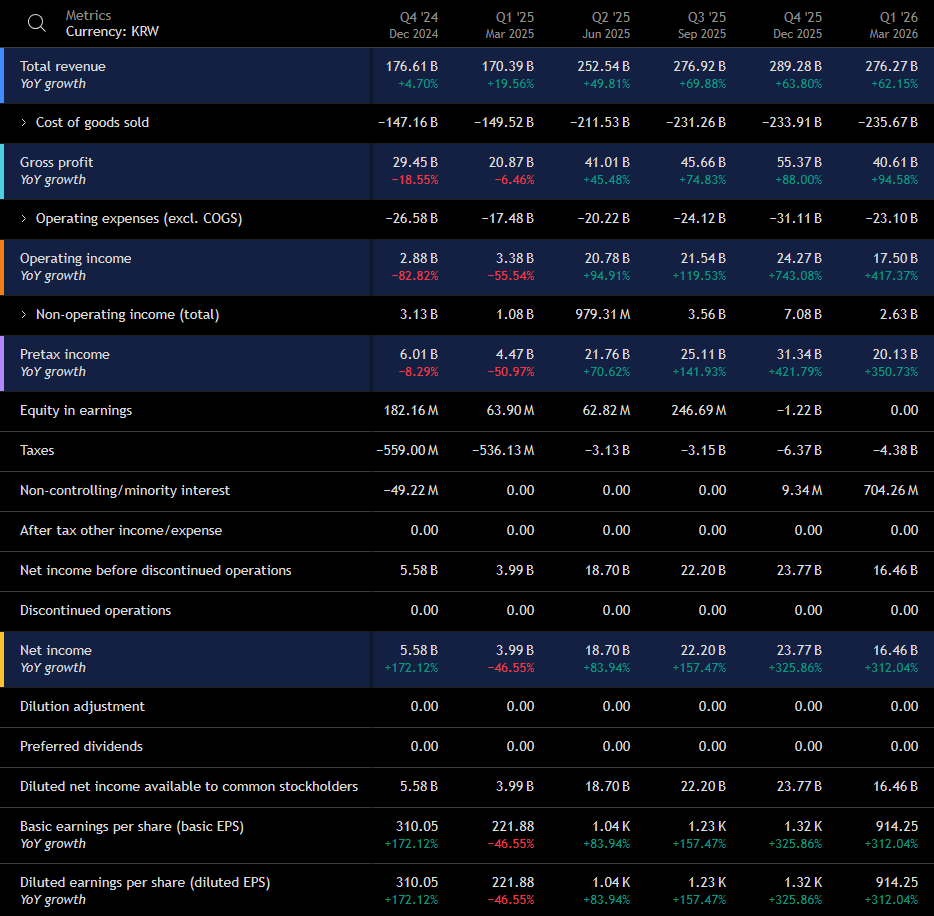The width and height of the screenshot is (934, 916).
Task: Click operating expenses value −26.58 B
Action: coord(412,219)
